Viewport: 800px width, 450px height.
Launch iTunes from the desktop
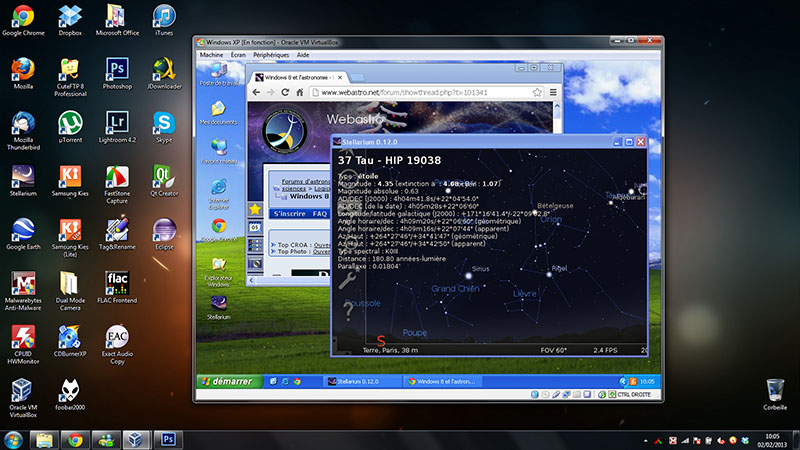pyautogui.click(x=164, y=20)
